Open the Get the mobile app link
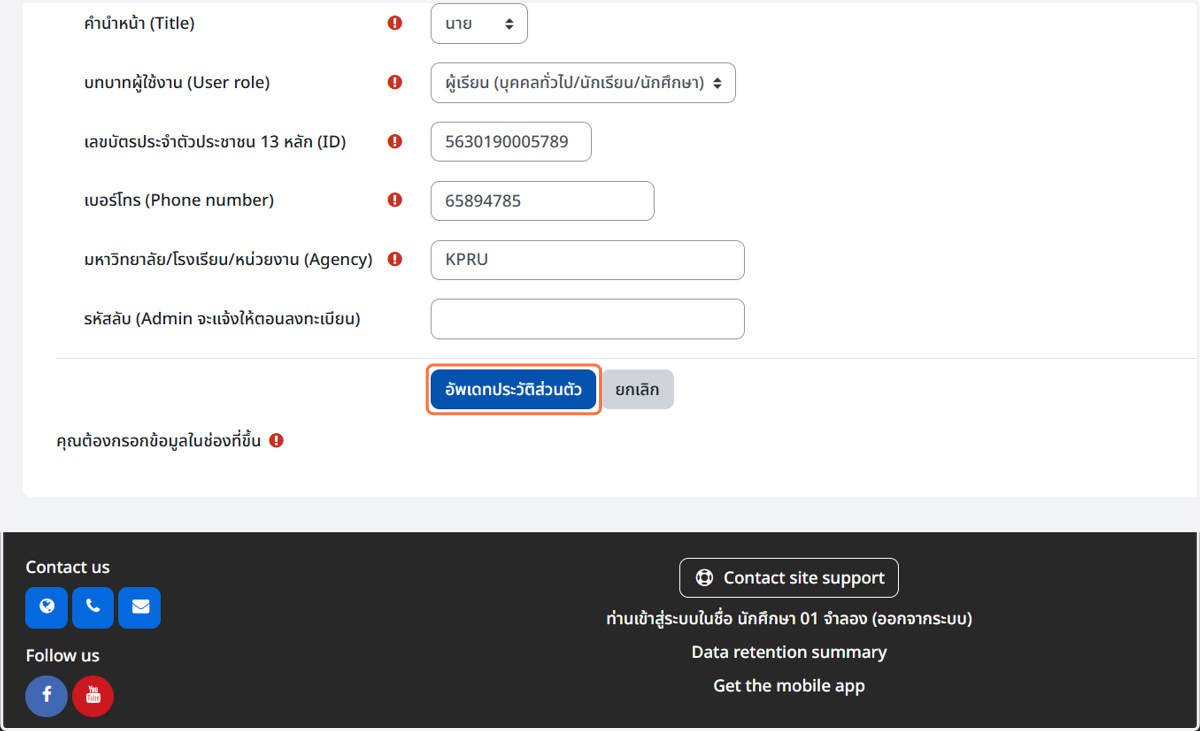The image size is (1200, 731). [x=789, y=686]
